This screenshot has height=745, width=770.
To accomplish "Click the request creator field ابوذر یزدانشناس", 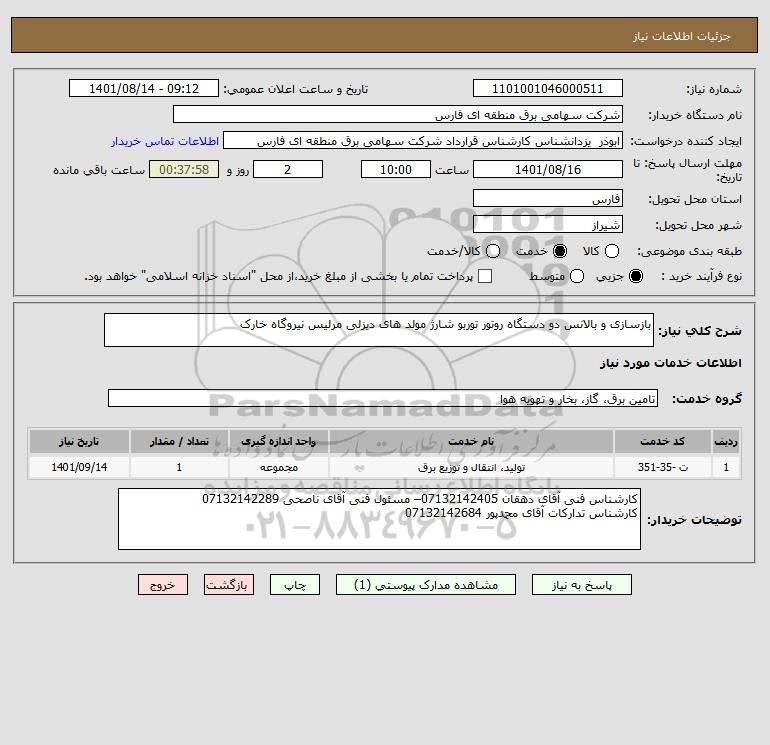I will click(423, 140).
